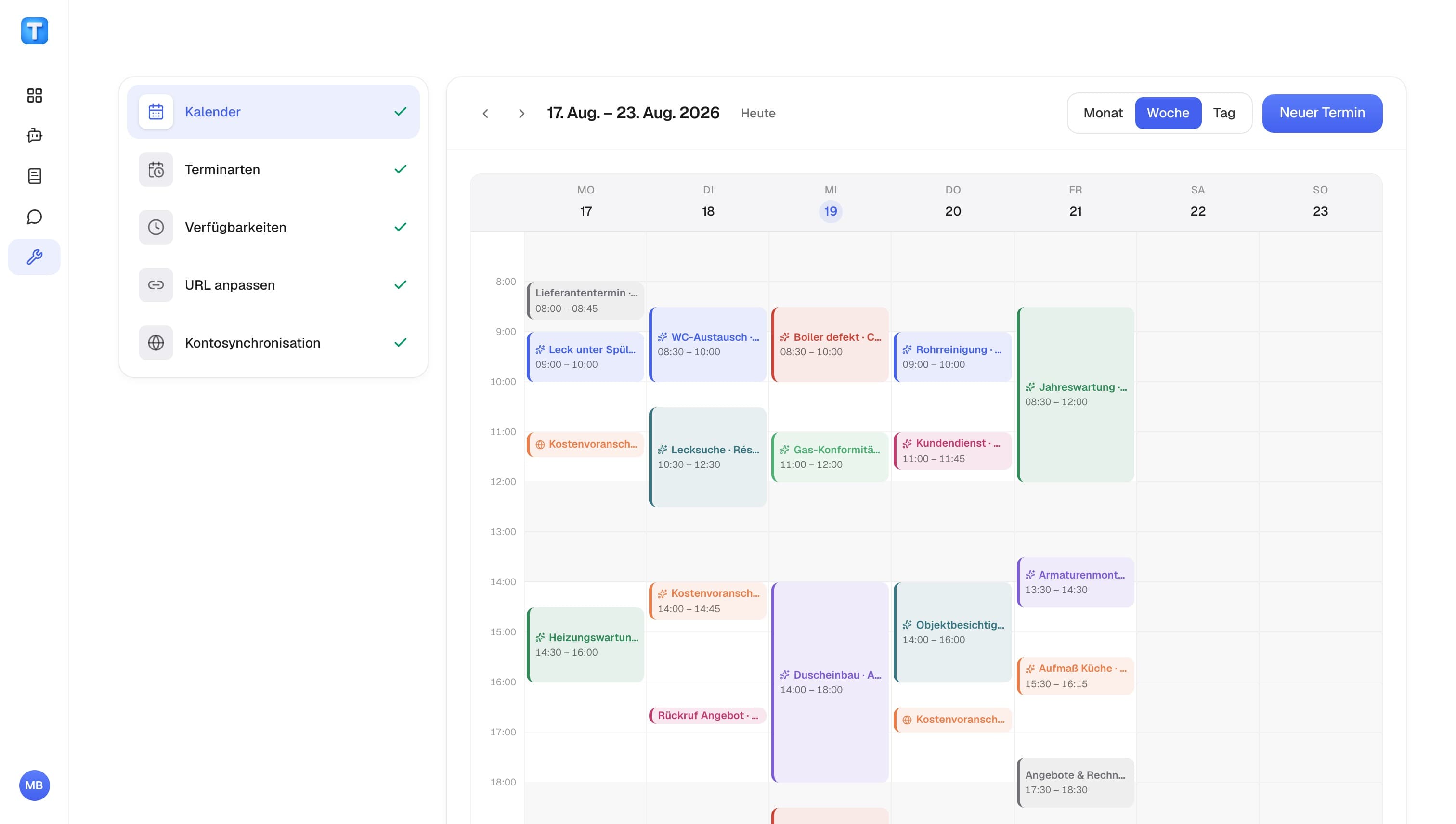This screenshot has height=824, width=1456.
Task: Open the robot assistant icon in sidebar
Action: (x=35, y=135)
